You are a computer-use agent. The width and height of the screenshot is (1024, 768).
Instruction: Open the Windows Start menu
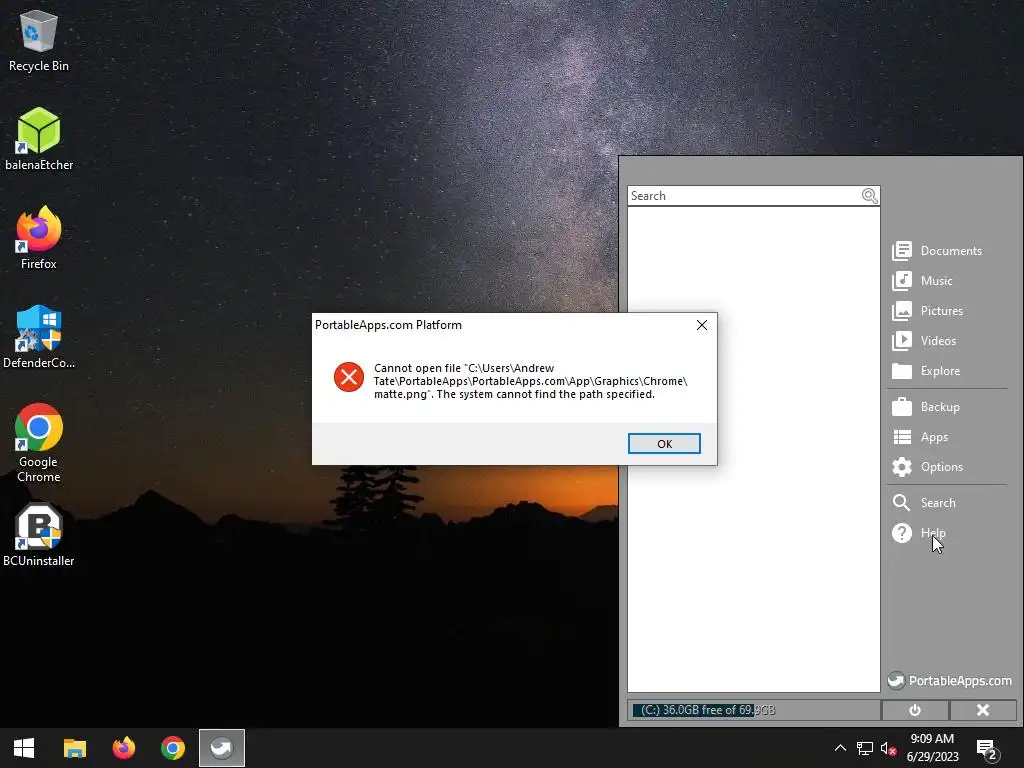[24, 748]
